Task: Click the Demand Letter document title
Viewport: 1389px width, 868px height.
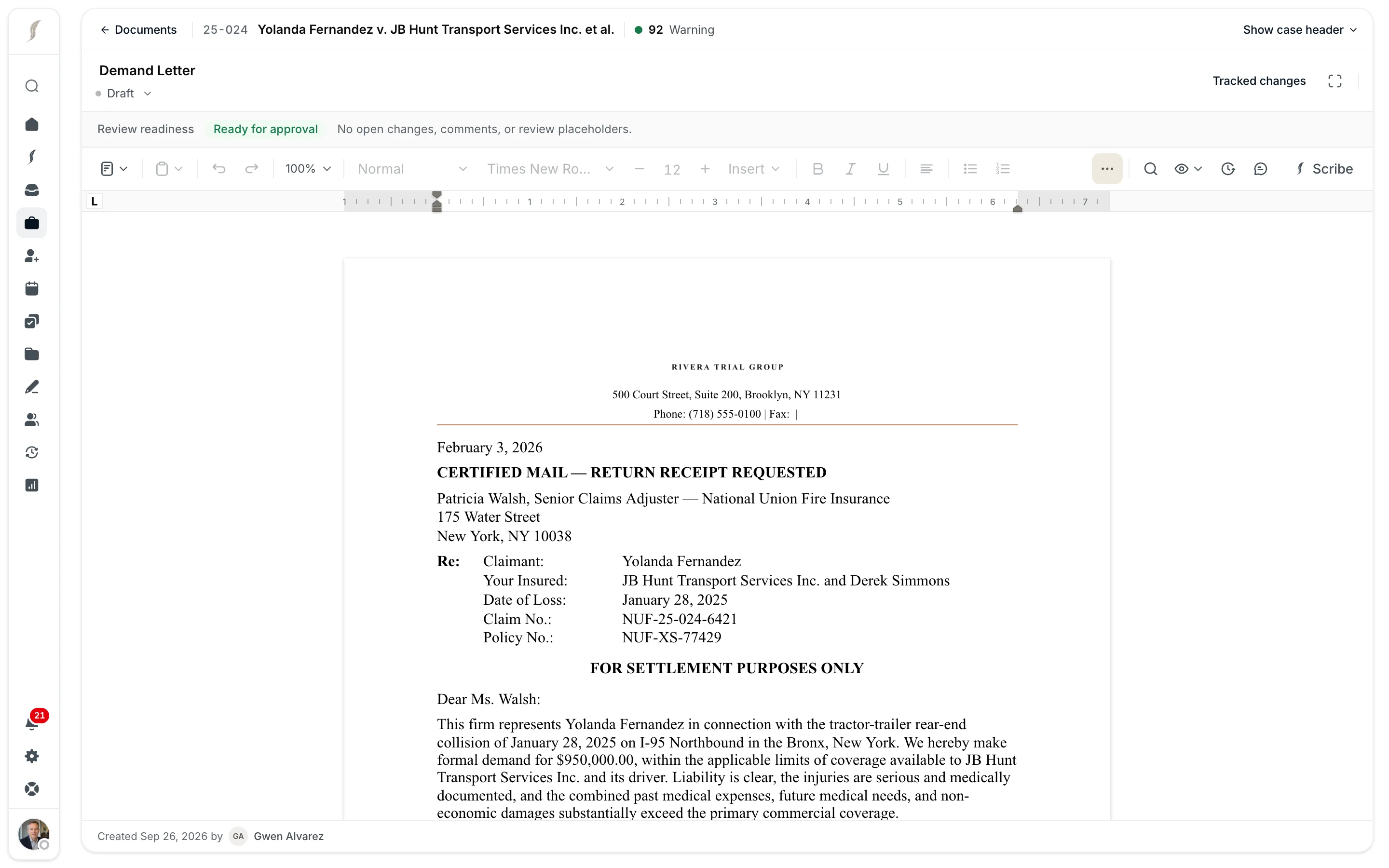Action: pyautogui.click(x=147, y=70)
